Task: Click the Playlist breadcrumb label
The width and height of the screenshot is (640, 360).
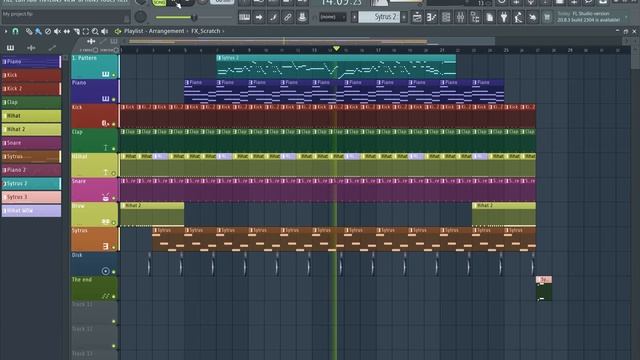Action: [x=133, y=31]
